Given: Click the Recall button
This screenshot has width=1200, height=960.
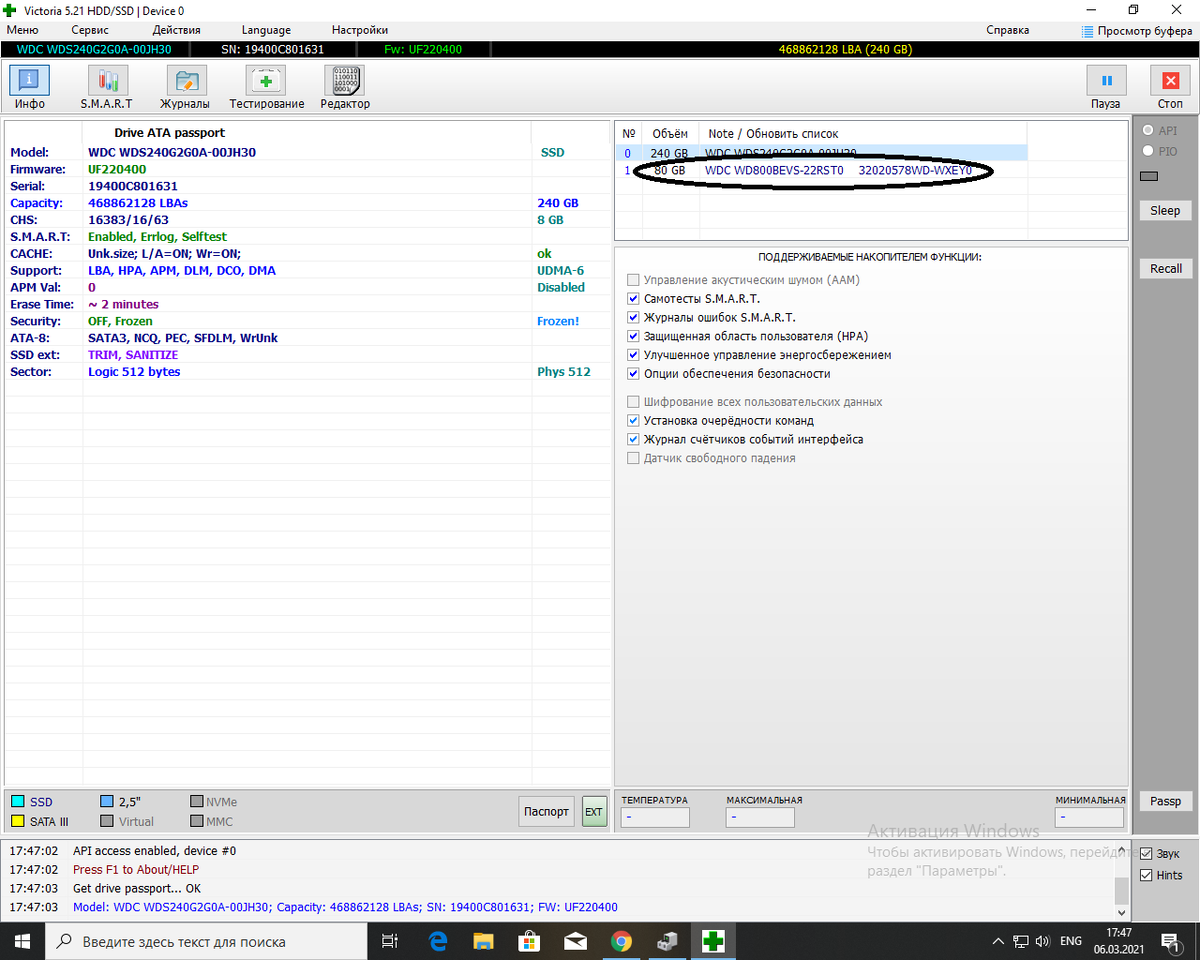Looking at the screenshot, I should [1165, 269].
